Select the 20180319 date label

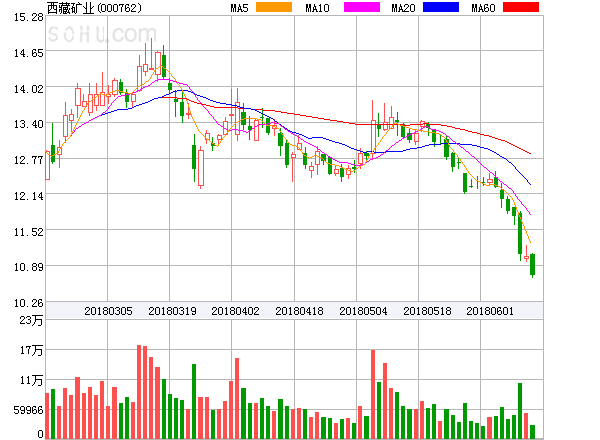tap(172, 311)
